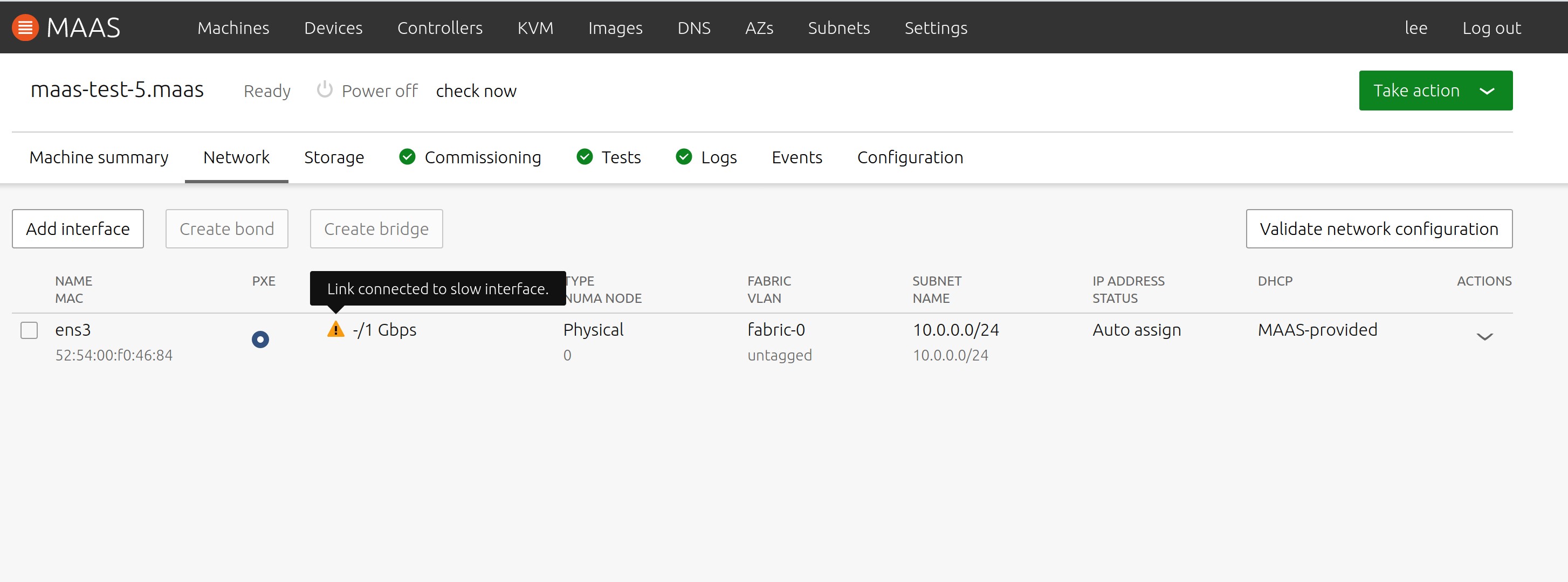1568x582 pixels.
Task: Open the 10.0.0.0/24 subnet link
Action: 955,330
